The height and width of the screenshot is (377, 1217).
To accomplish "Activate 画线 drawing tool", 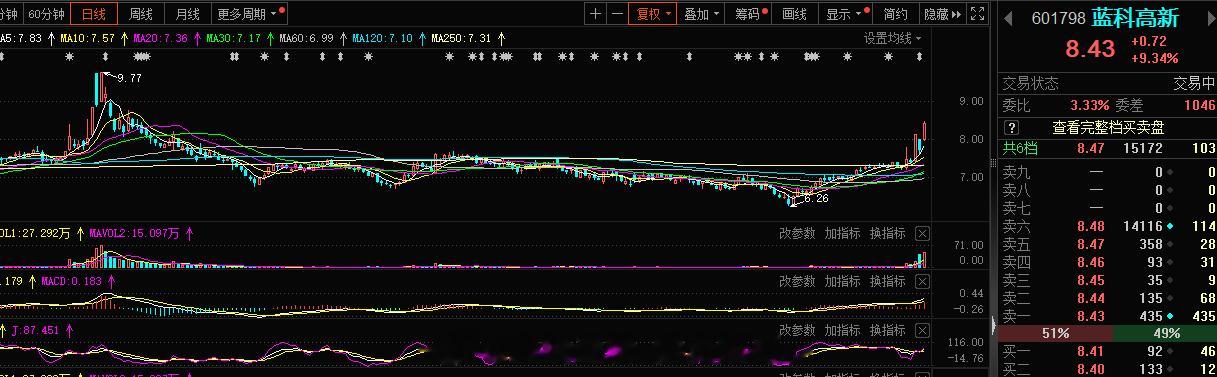I will pyautogui.click(x=795, y=14).
